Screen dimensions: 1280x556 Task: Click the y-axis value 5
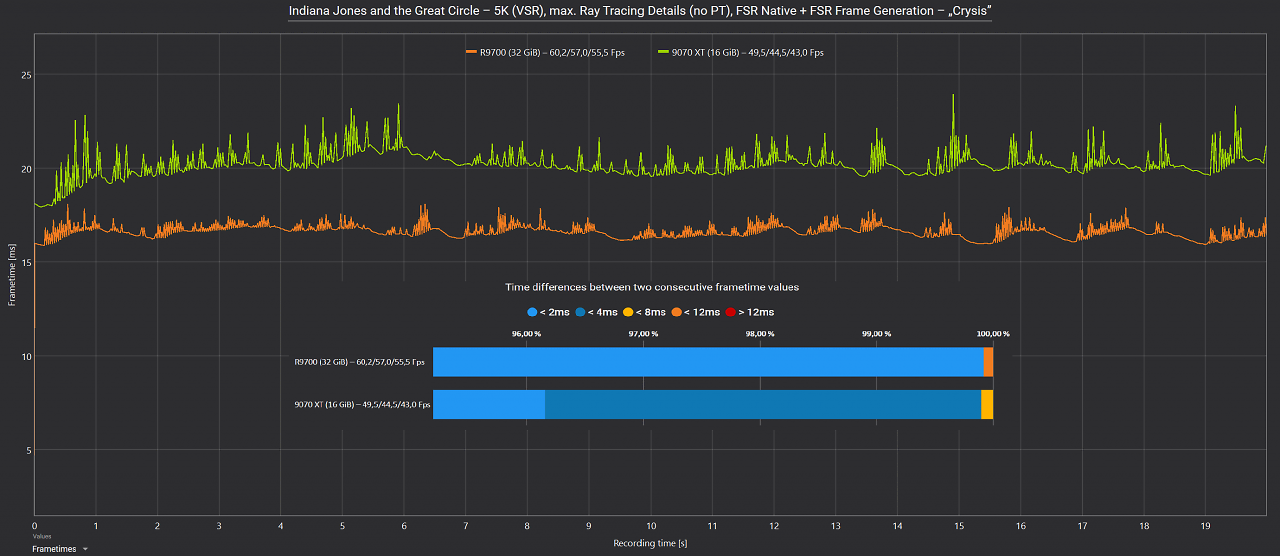tap(30, 450)
